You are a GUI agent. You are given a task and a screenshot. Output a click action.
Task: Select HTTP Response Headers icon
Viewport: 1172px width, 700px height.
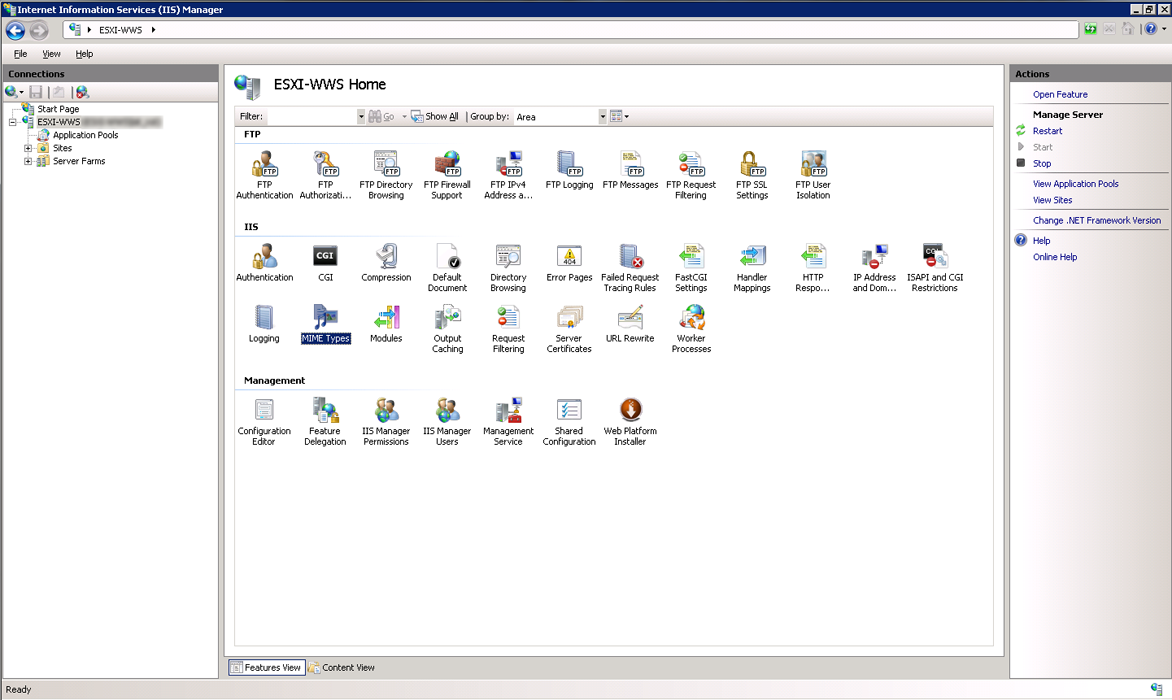click(x=812, y=267)
